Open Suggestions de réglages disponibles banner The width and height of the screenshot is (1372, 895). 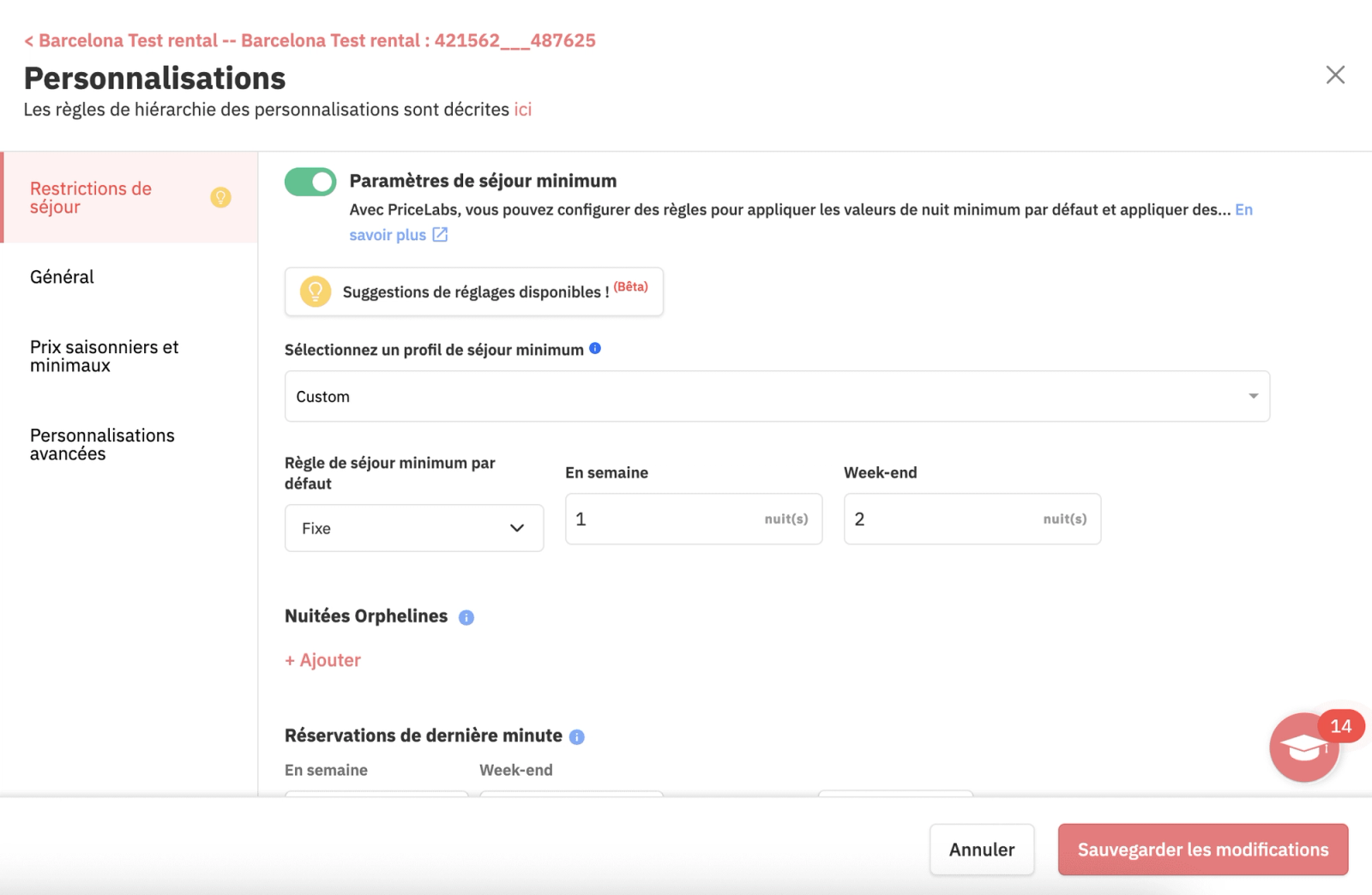click(474, 291)
